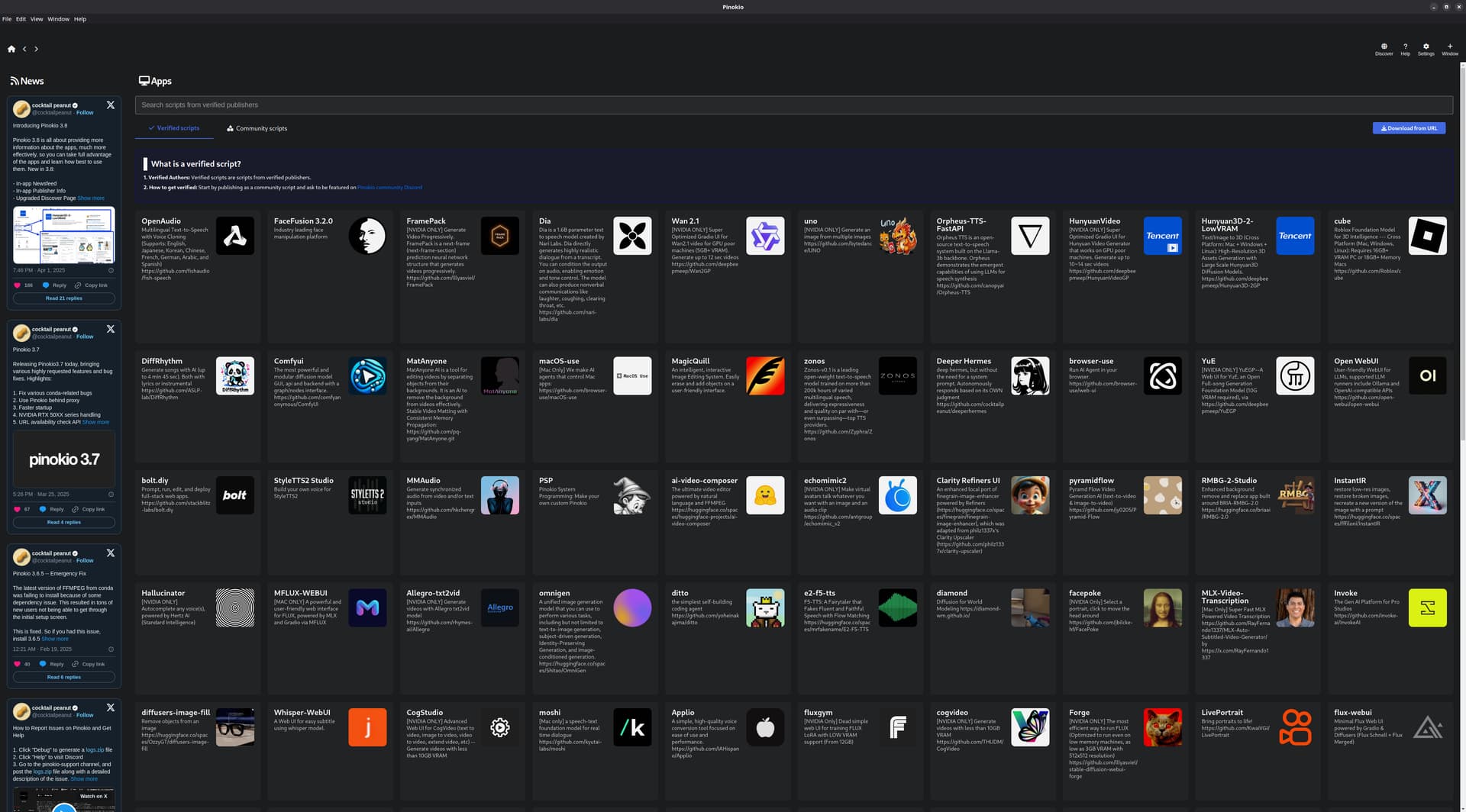1466x812 pixels.
Task: Click Read 6 replies button
Action: click(64, 677)
